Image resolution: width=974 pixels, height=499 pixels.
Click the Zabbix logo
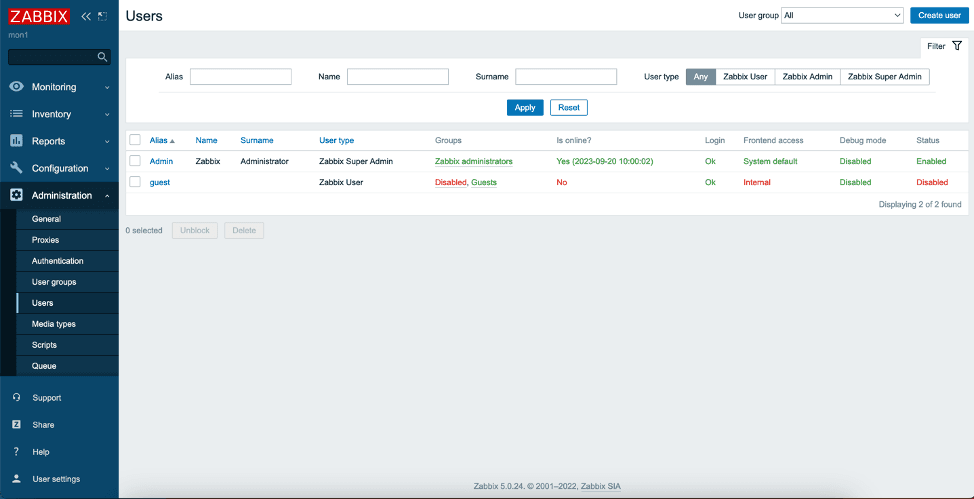pyautogui.click(x=39, y=16)
